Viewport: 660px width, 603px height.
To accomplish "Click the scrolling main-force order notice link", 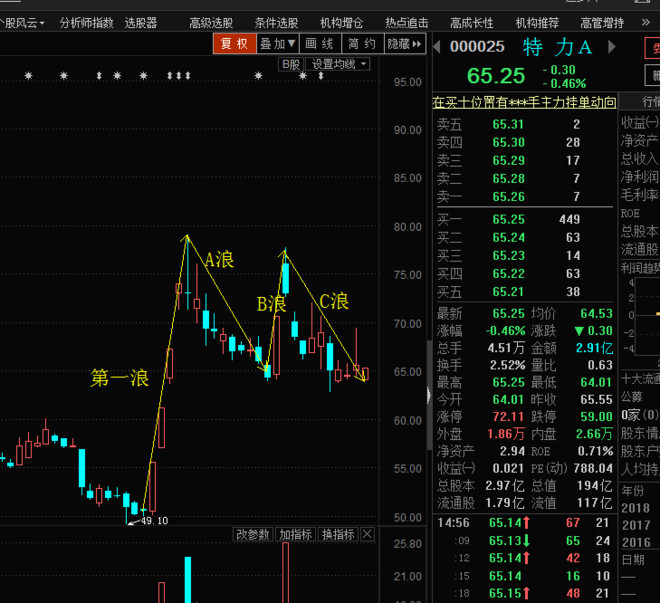I will coord(524,102).
